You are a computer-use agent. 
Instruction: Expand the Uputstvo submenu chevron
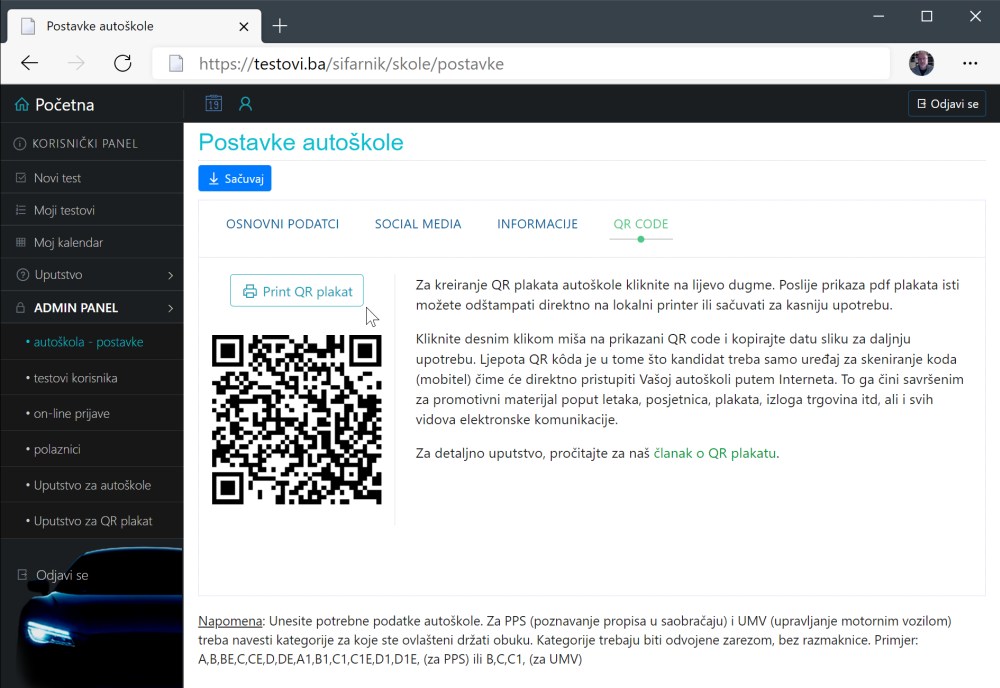(x=170, y=275)
